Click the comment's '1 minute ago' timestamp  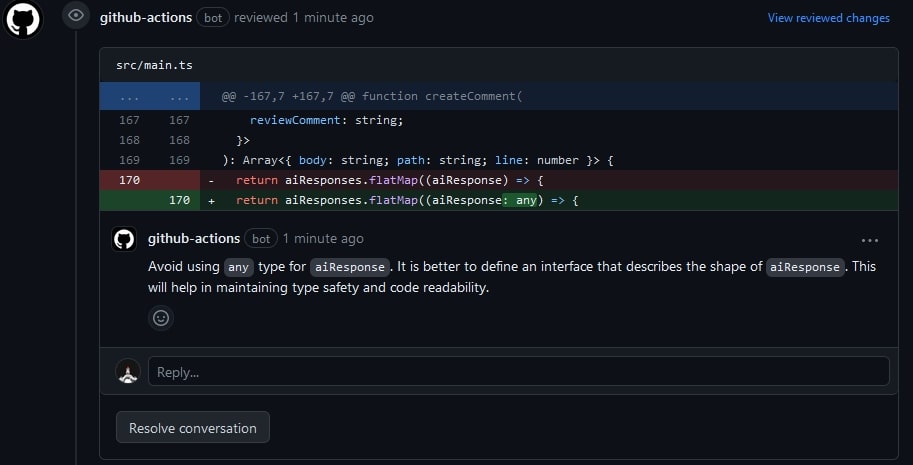[323, 239]
